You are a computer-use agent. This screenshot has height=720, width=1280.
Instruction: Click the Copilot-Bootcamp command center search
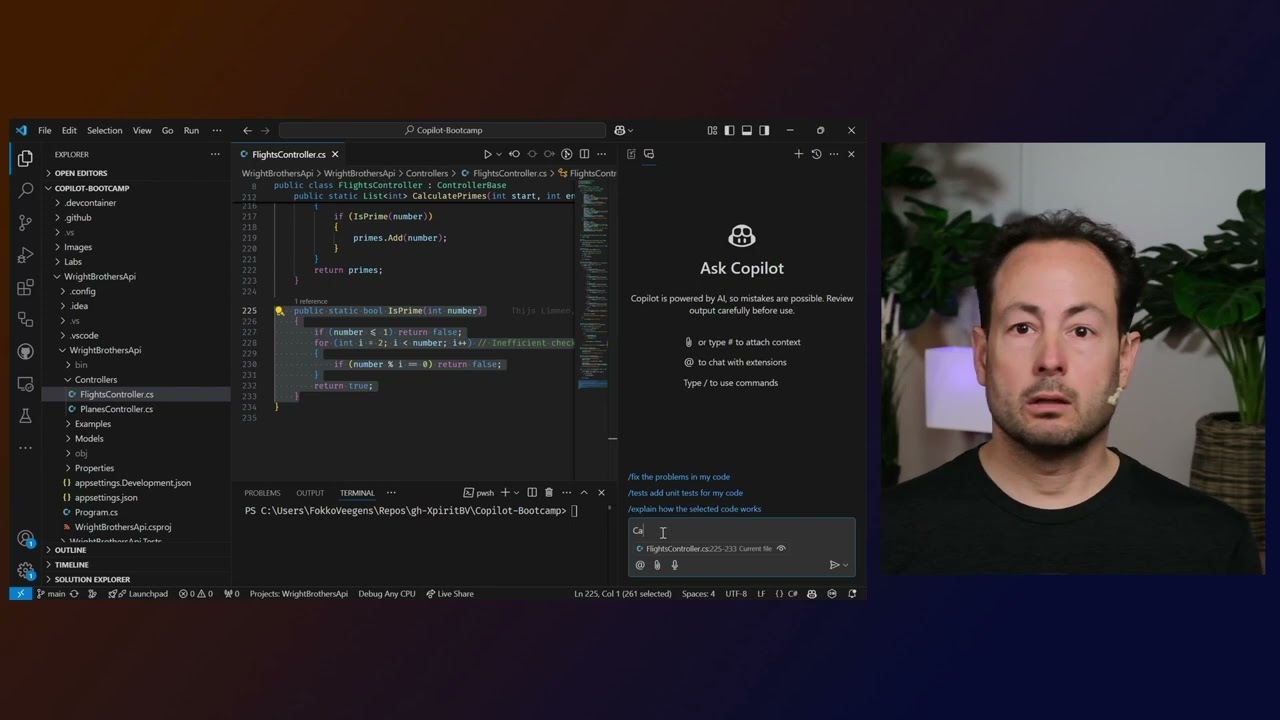coord(443,130)
